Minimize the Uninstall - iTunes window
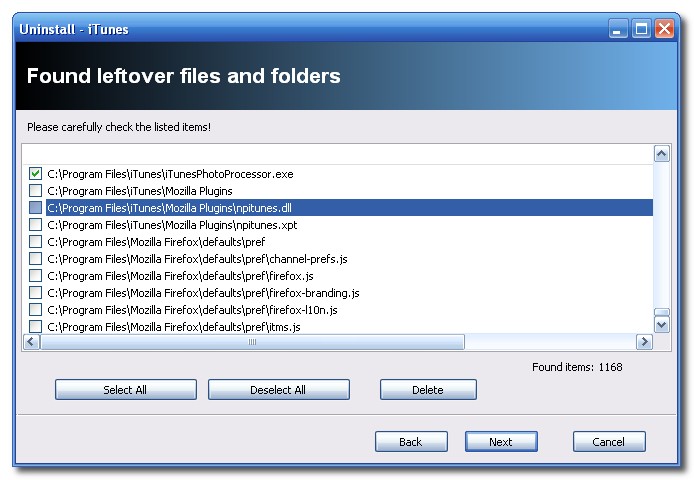Image resolution: width=694 pixels, height=480 pixels. pyautogui.click(x=618, y=29)
